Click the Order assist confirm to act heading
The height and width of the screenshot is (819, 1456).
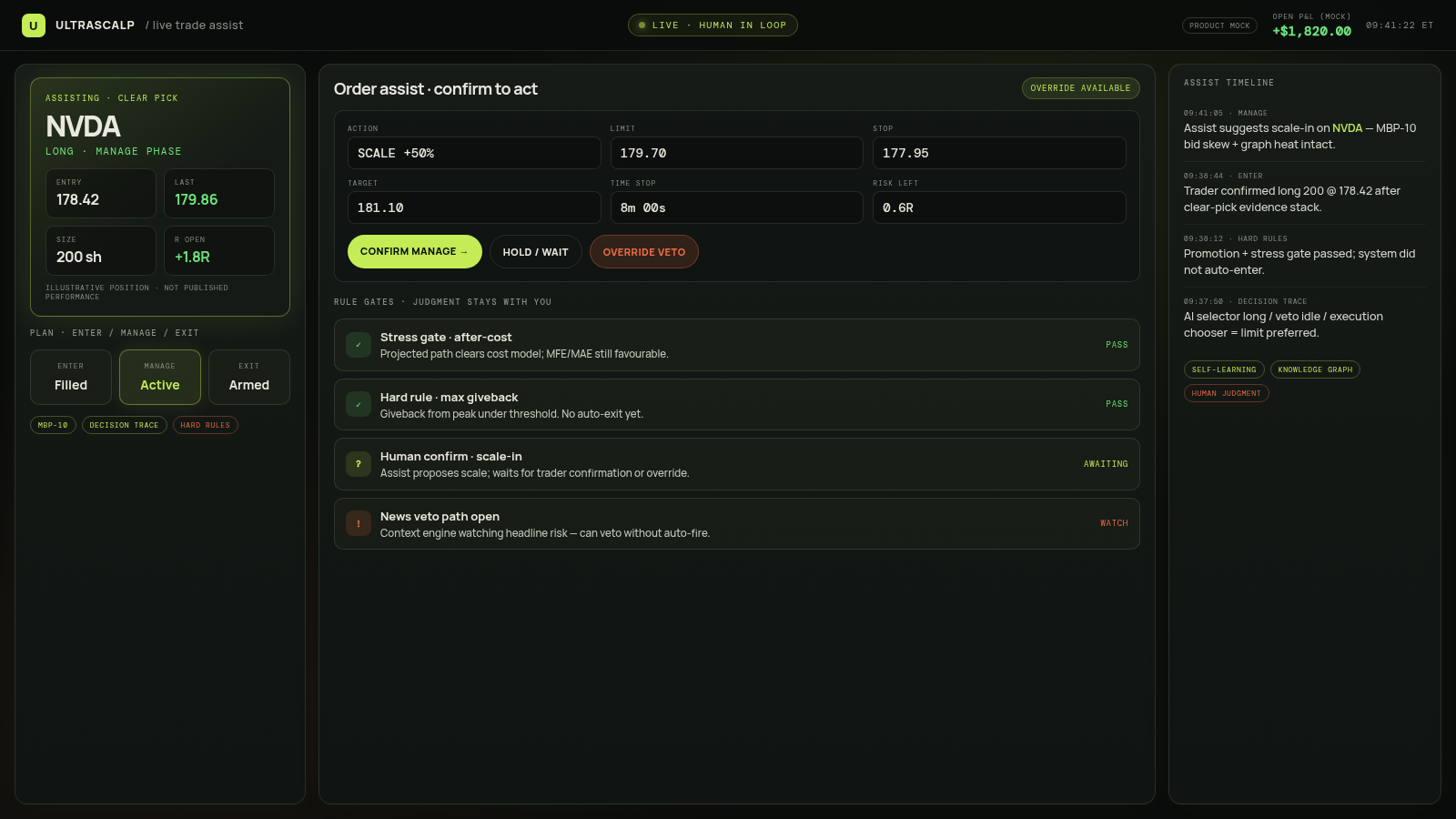click(x=436, y=89)
